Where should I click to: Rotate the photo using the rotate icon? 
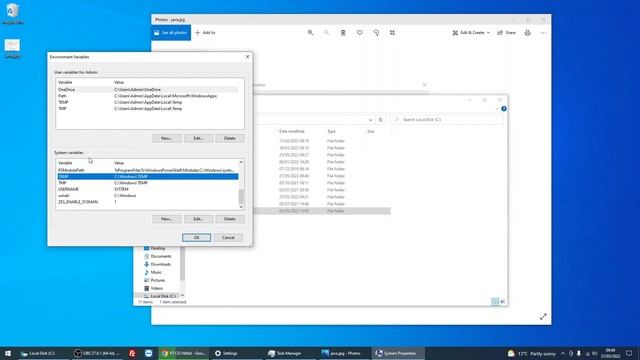(376, 33)
